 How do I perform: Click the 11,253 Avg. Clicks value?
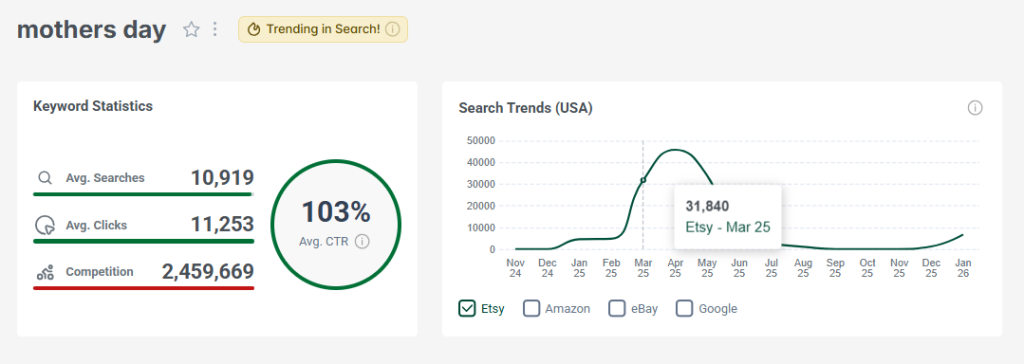coord(222,224)
